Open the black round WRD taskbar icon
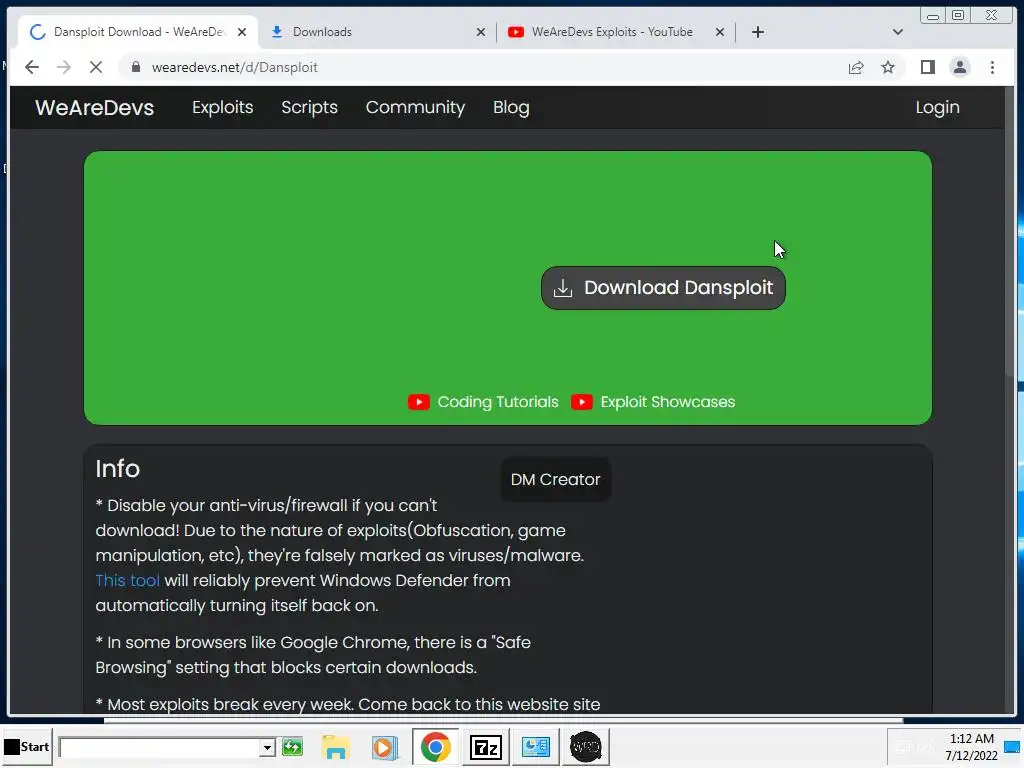 pyautogui.click(x=585, y=747)
